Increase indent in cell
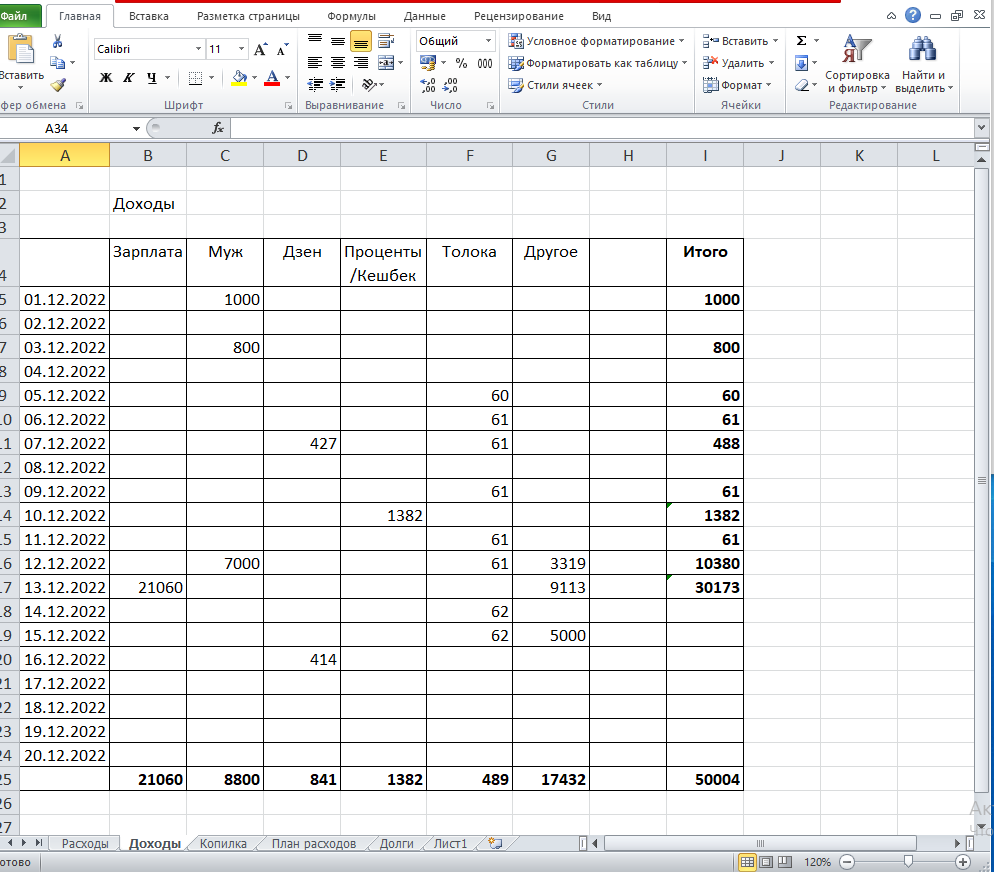Viewport: 994px width, 872px height. coord(338,84)
